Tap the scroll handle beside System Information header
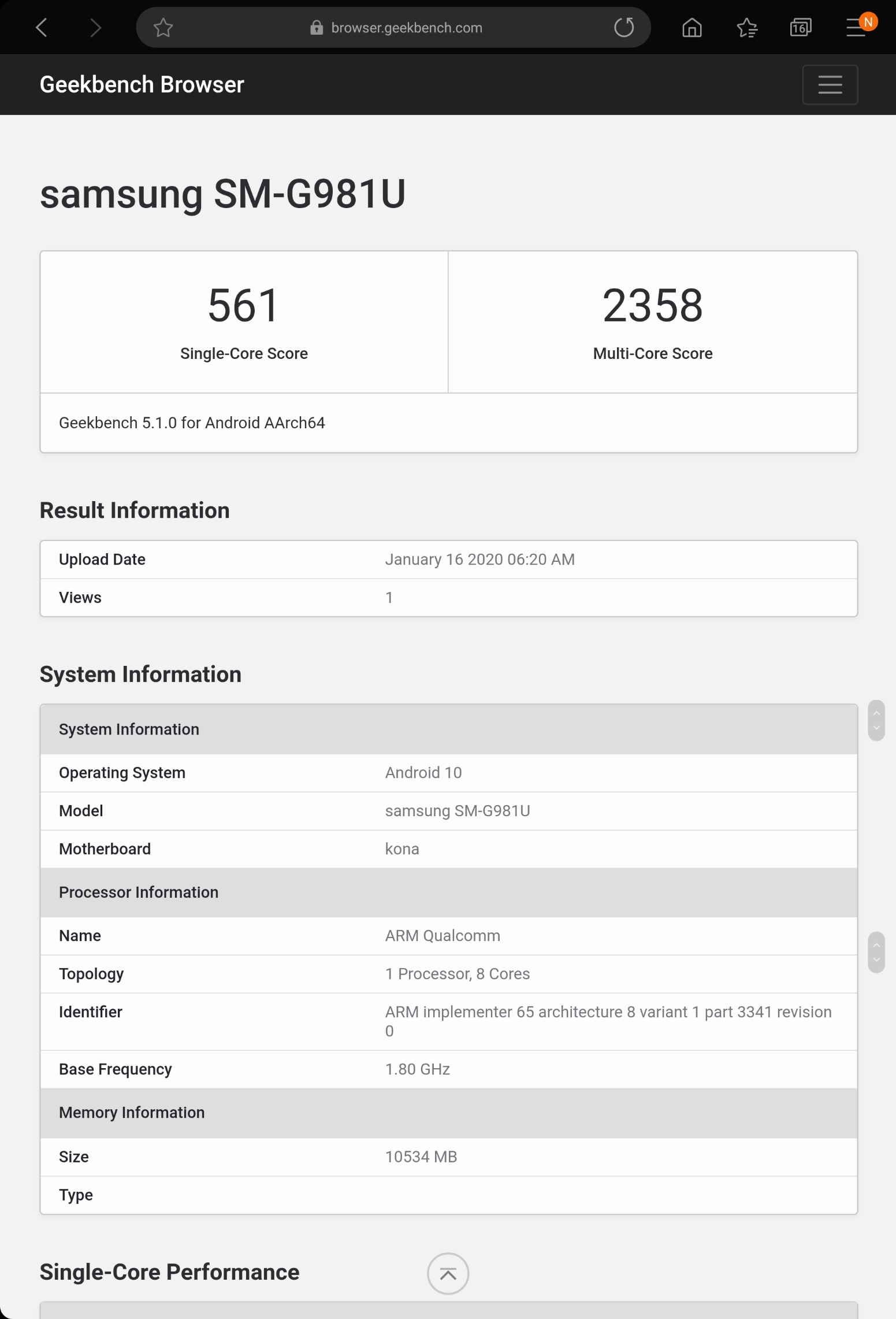 click(876, 720)
